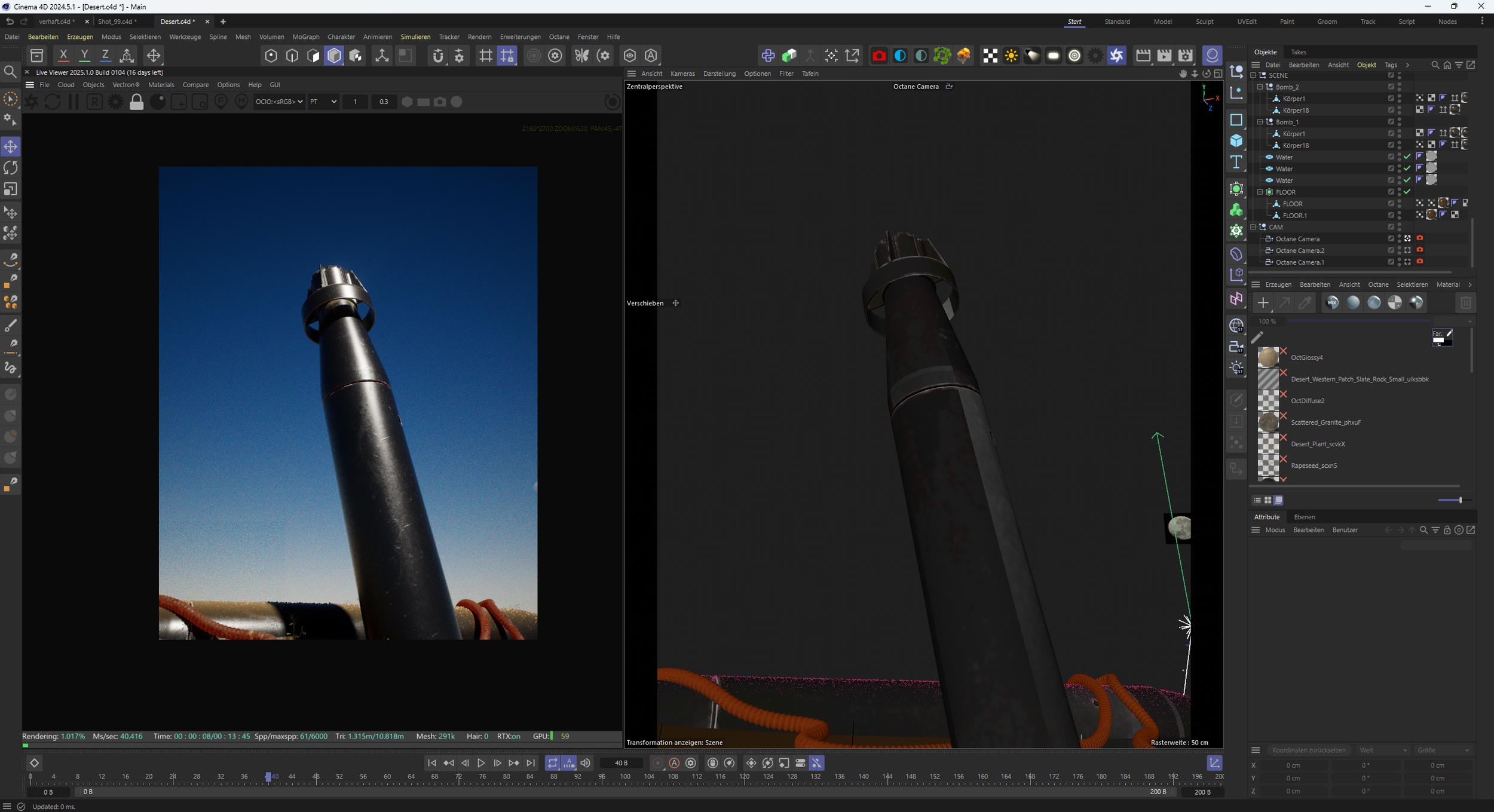Add a cube primitive from the palette

point(1236,141)
